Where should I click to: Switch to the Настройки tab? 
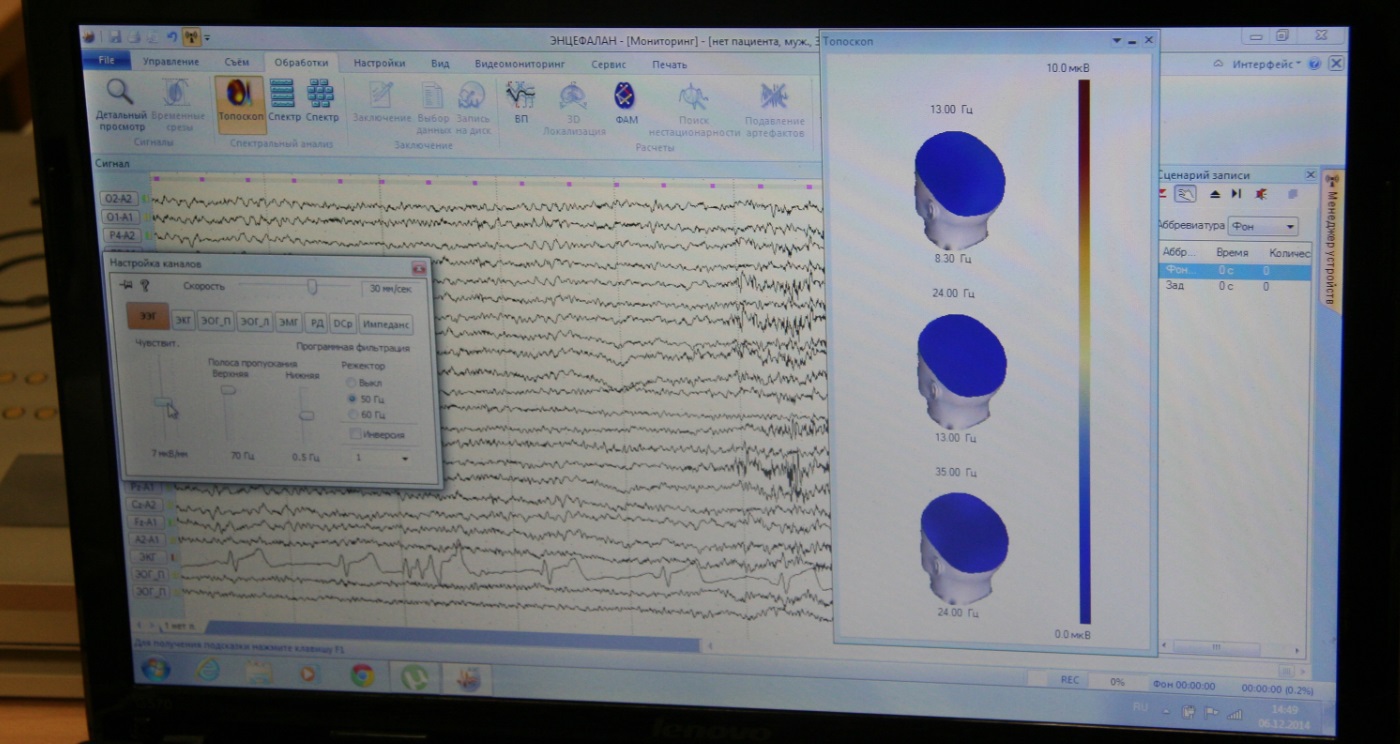click(x=379, y=63)
